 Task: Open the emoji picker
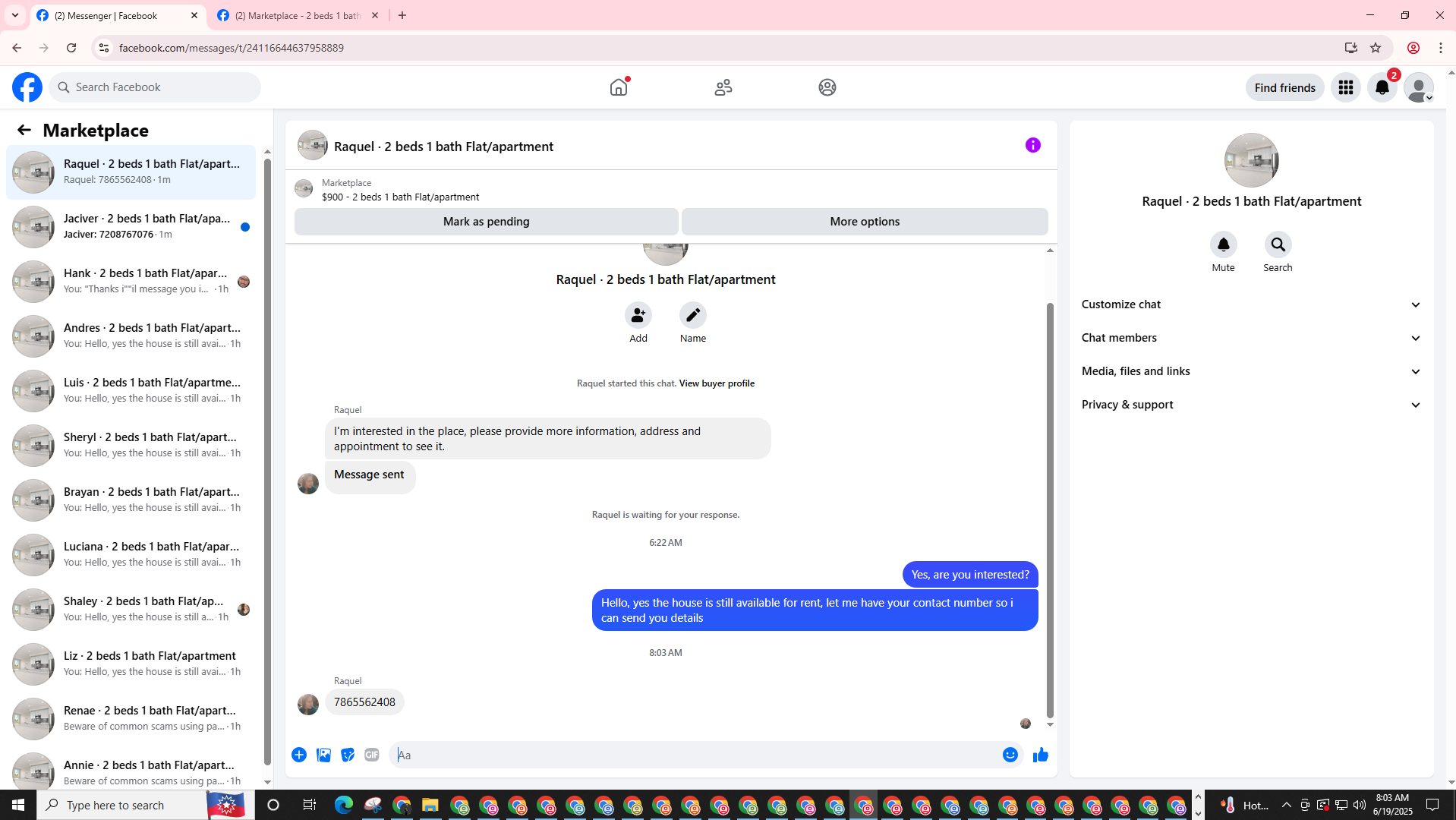1010,755
